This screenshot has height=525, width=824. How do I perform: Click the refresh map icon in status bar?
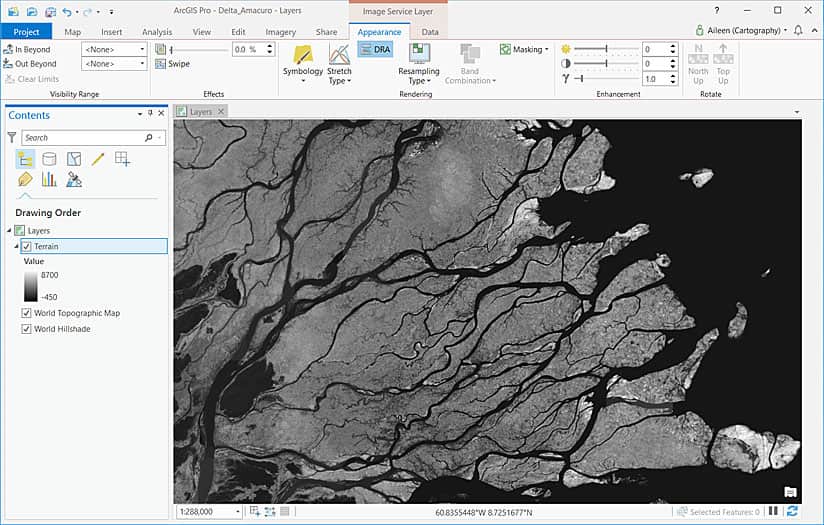click(x=792, y=511)
